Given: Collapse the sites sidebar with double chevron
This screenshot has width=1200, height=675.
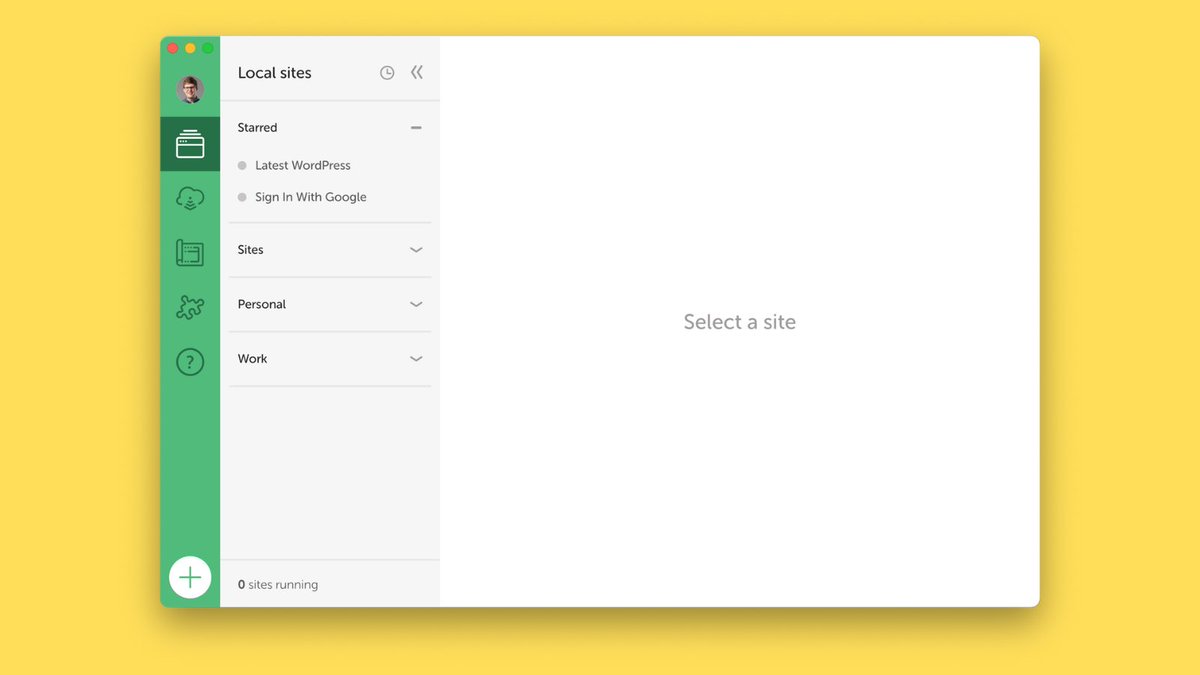Looking at the screenshot, I should [x=417, y=72].
